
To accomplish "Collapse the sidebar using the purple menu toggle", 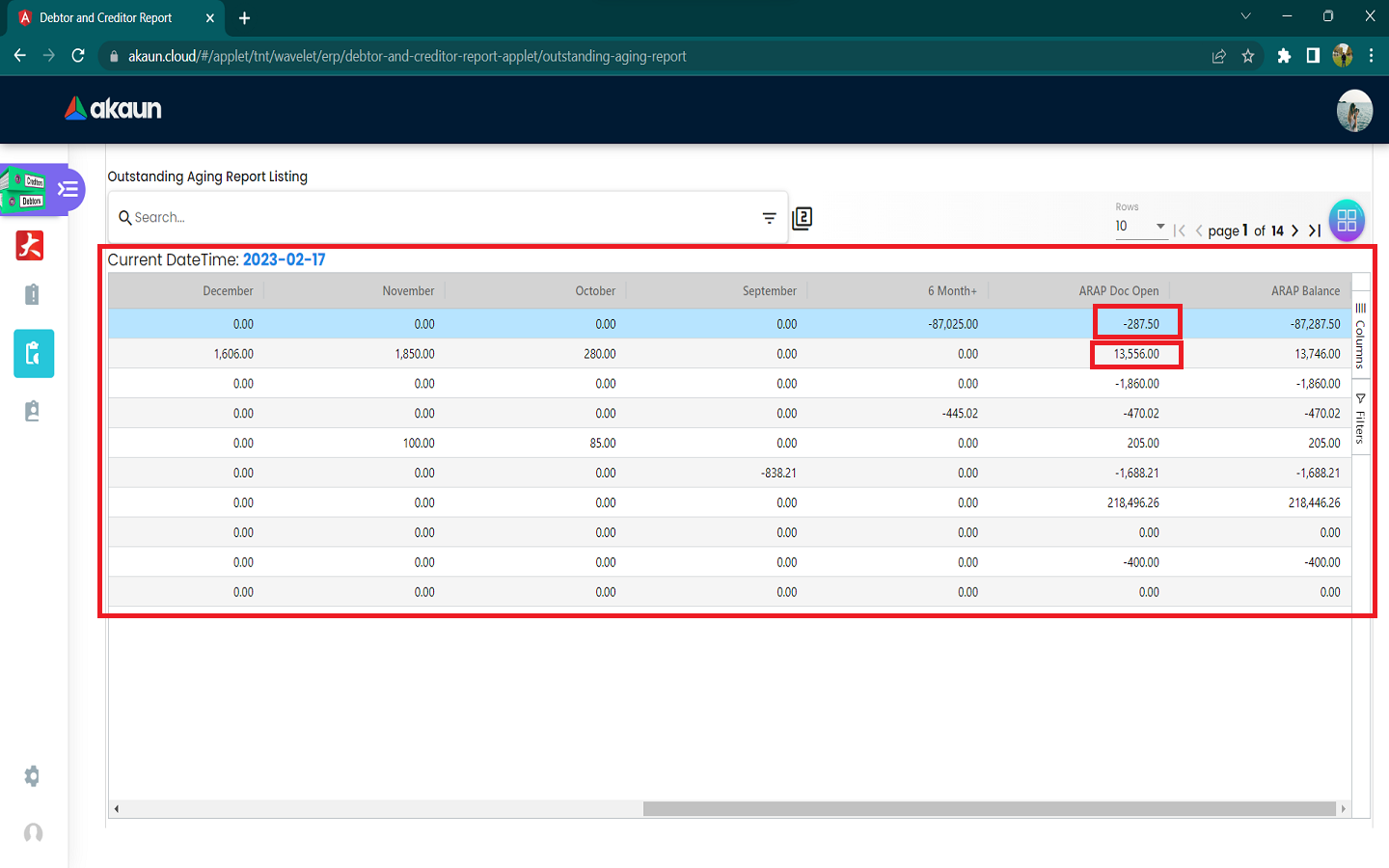I will tap(68, 189).
